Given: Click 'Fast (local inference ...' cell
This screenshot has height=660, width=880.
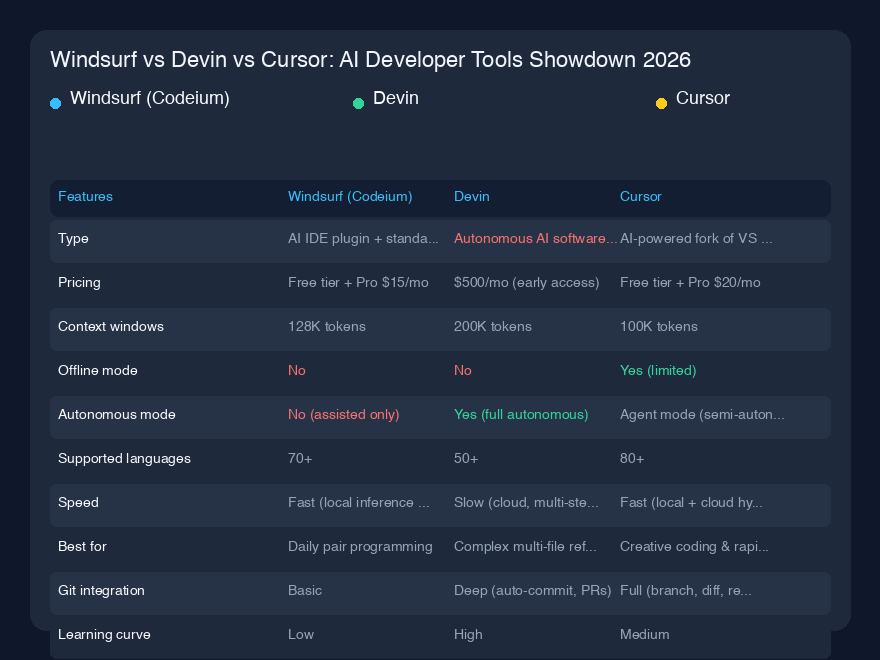Looking at the screenshot, I should coord(359,503).
